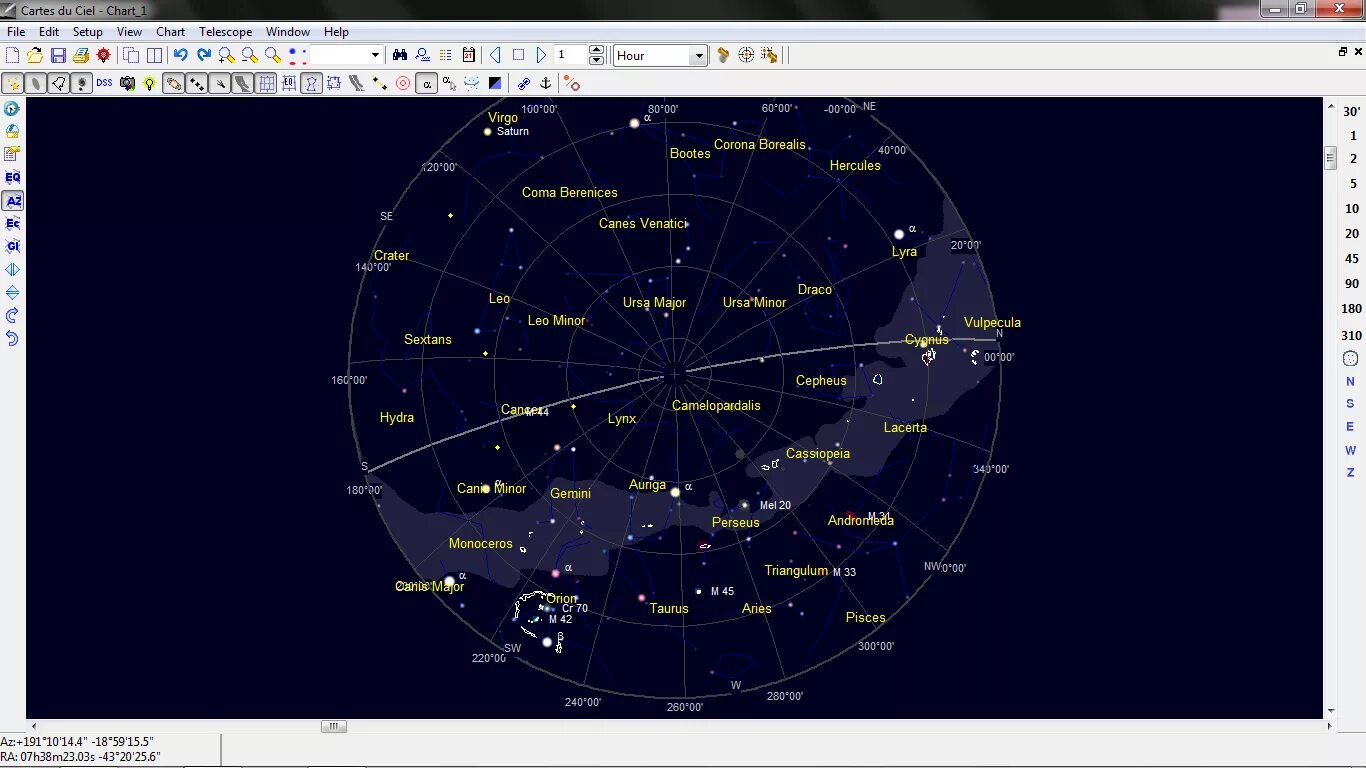
Task: Open the View menu
Action: coord(130,32)
